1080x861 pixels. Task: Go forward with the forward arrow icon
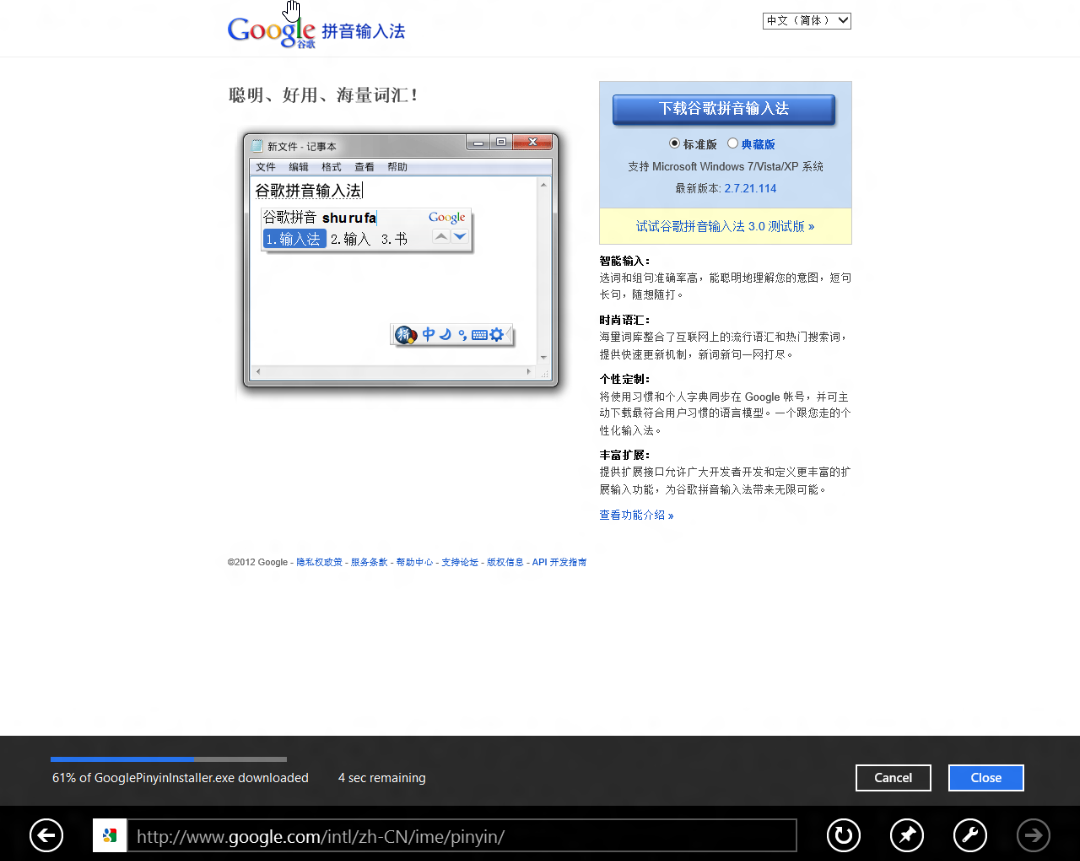coord(1033,836)
